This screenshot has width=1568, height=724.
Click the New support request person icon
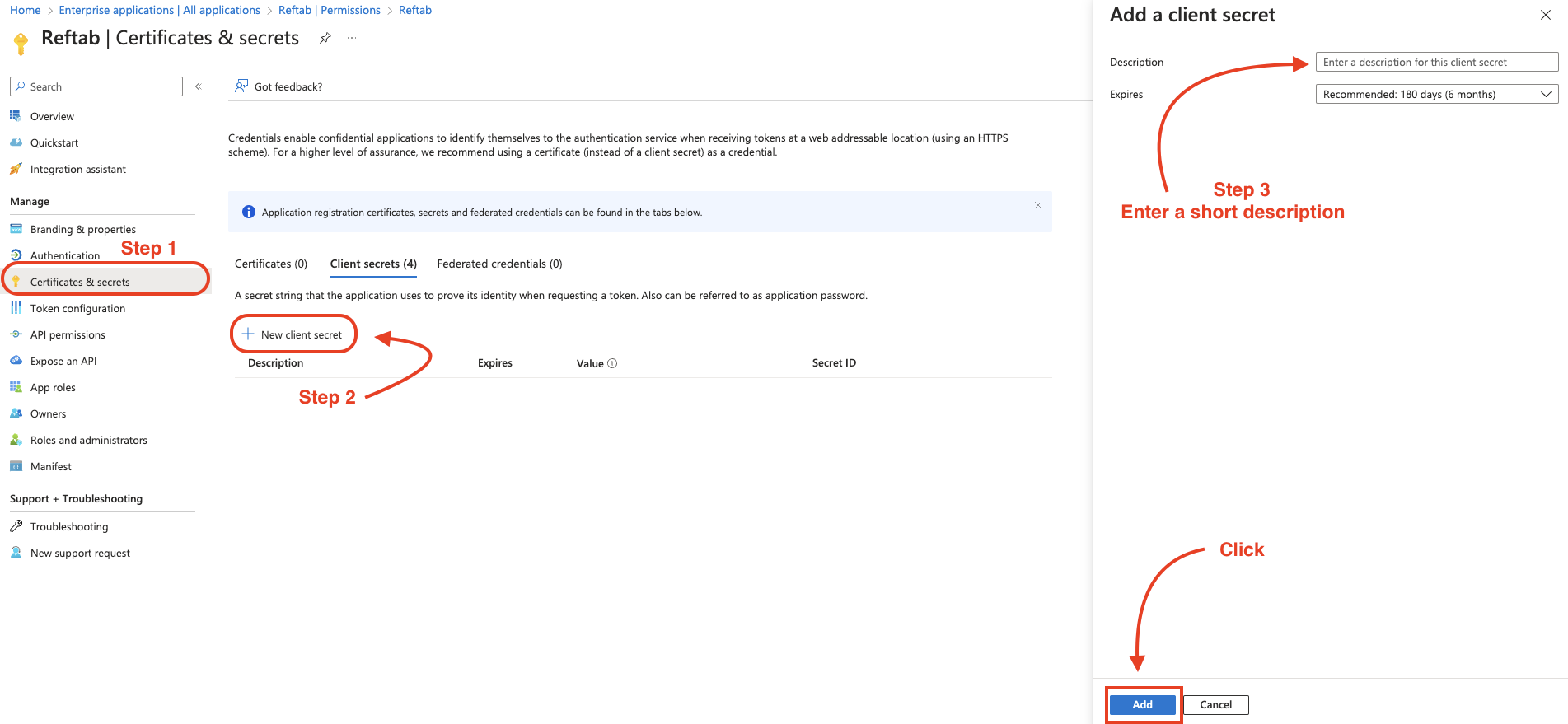[16, 553]
